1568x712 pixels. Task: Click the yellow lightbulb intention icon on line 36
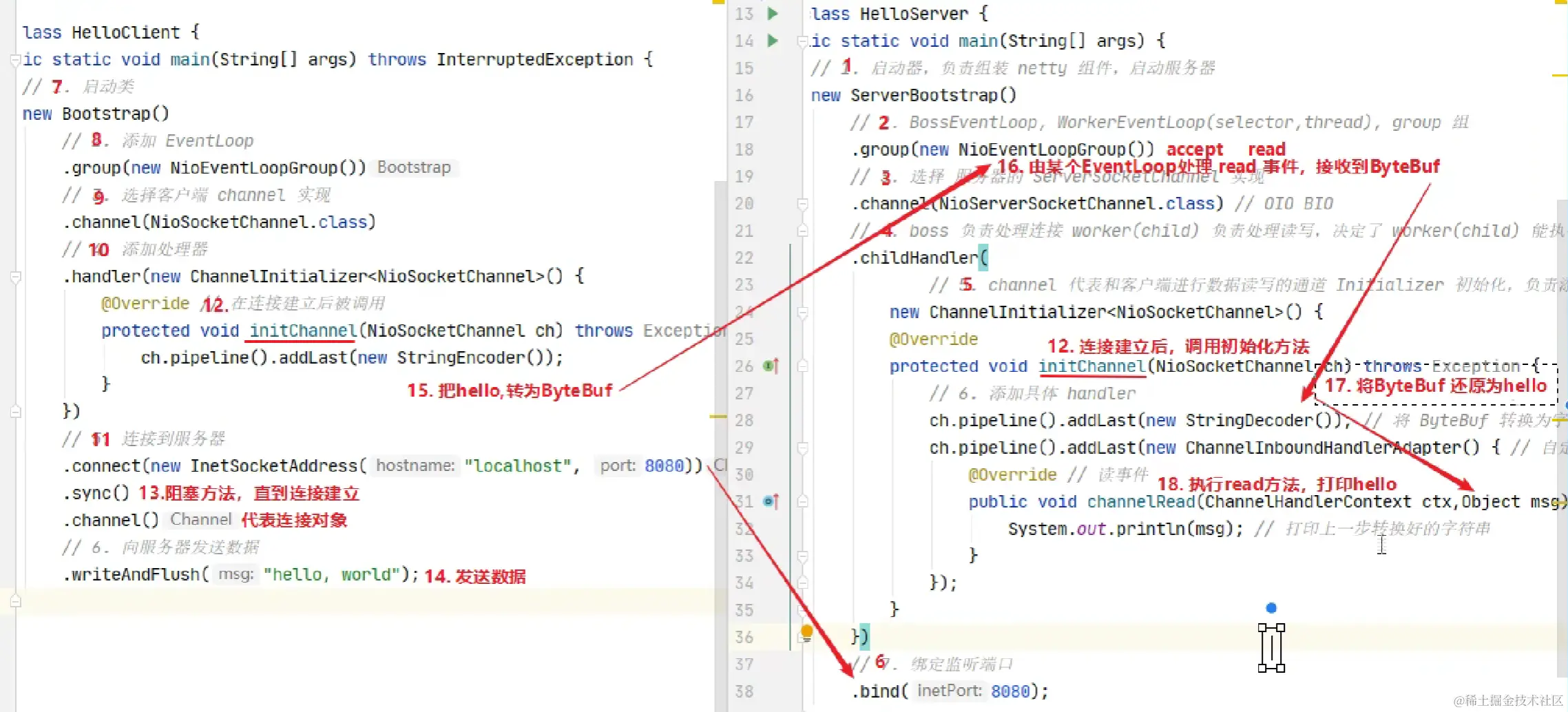[806, 631]
